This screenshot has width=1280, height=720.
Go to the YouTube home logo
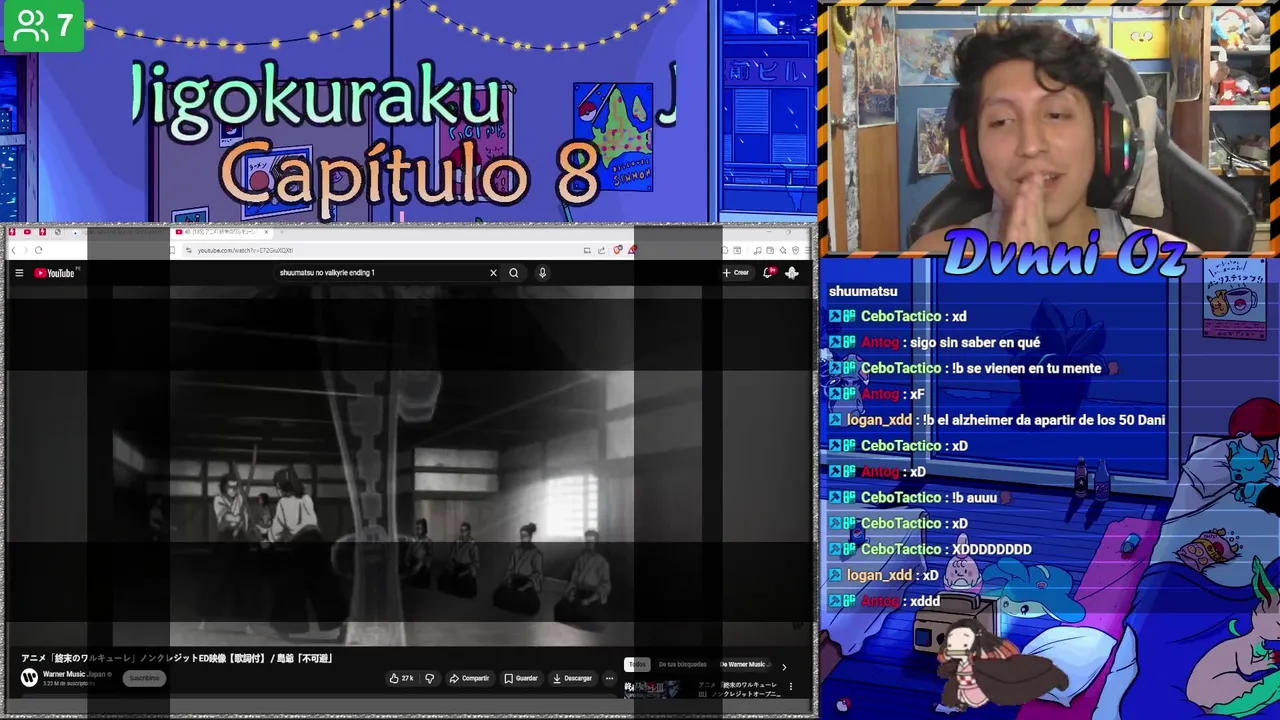(x=55, y=273)
